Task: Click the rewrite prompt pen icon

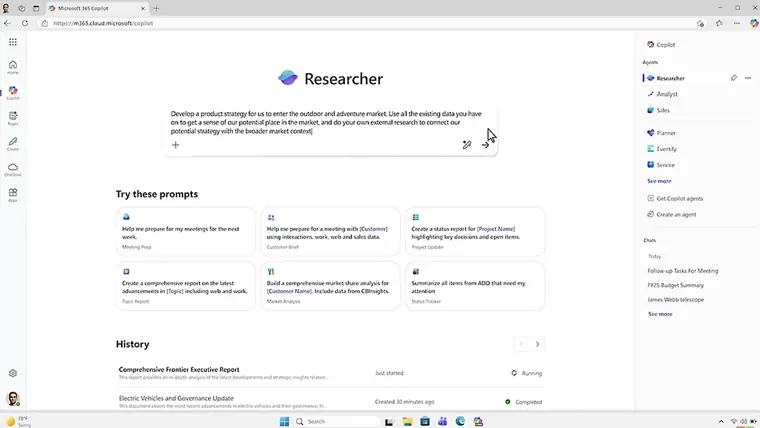Action: pyautogui.click(x=467, y=144)
